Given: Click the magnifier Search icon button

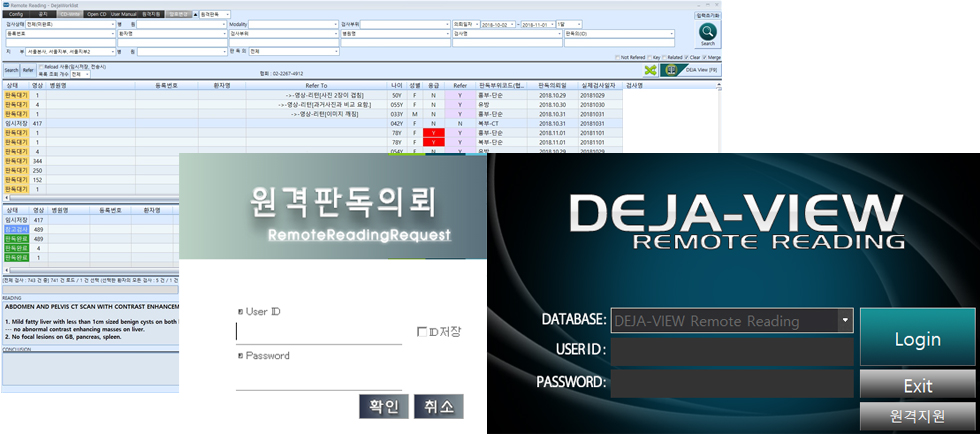Looking at the screenshot, I should [x=708, y=34].
